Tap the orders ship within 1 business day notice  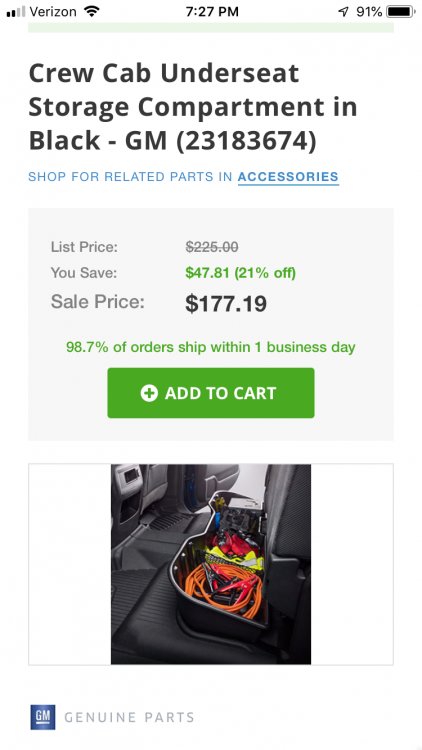click(x=211, y=347)
